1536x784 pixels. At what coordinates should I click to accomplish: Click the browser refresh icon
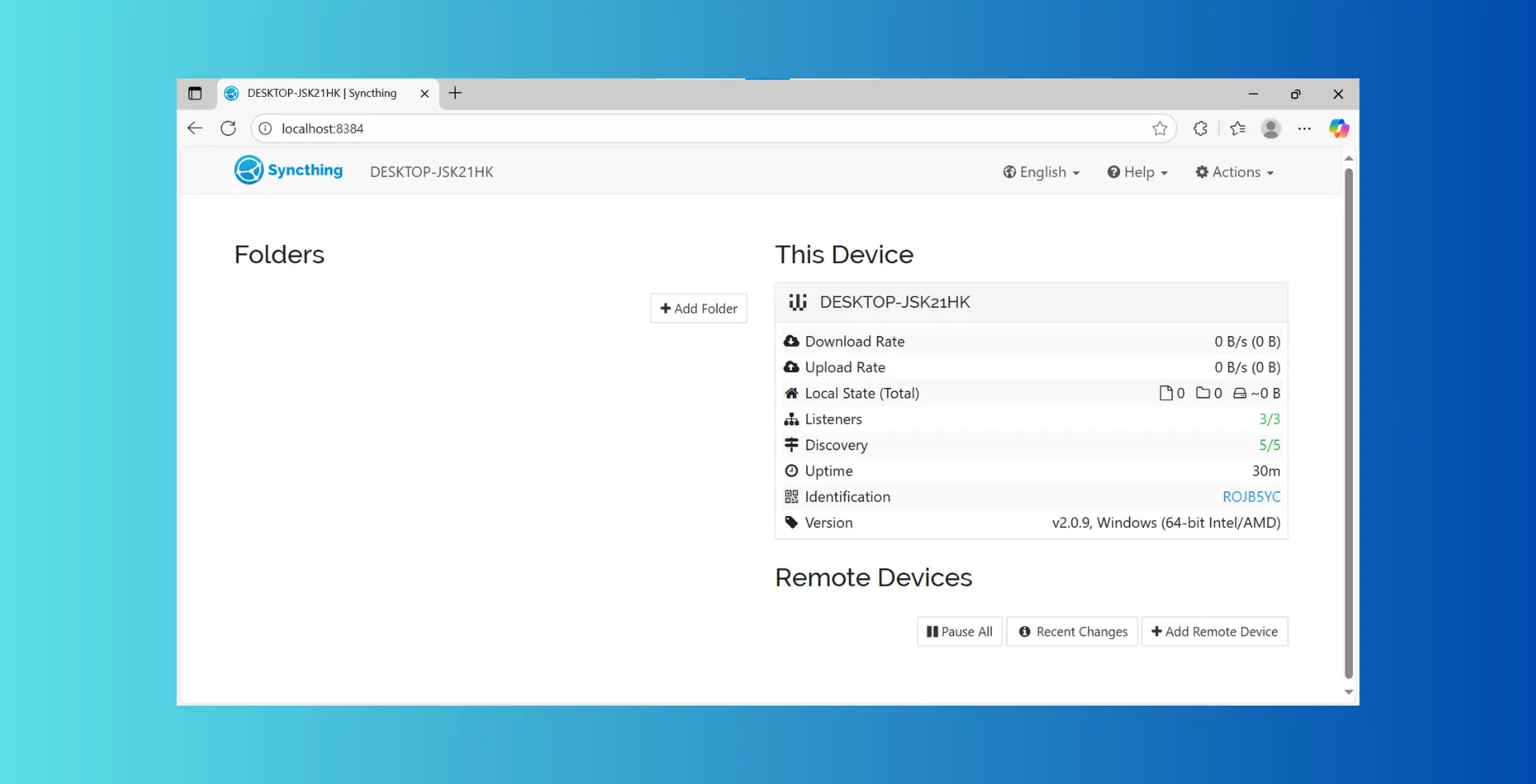pos(228,129)
